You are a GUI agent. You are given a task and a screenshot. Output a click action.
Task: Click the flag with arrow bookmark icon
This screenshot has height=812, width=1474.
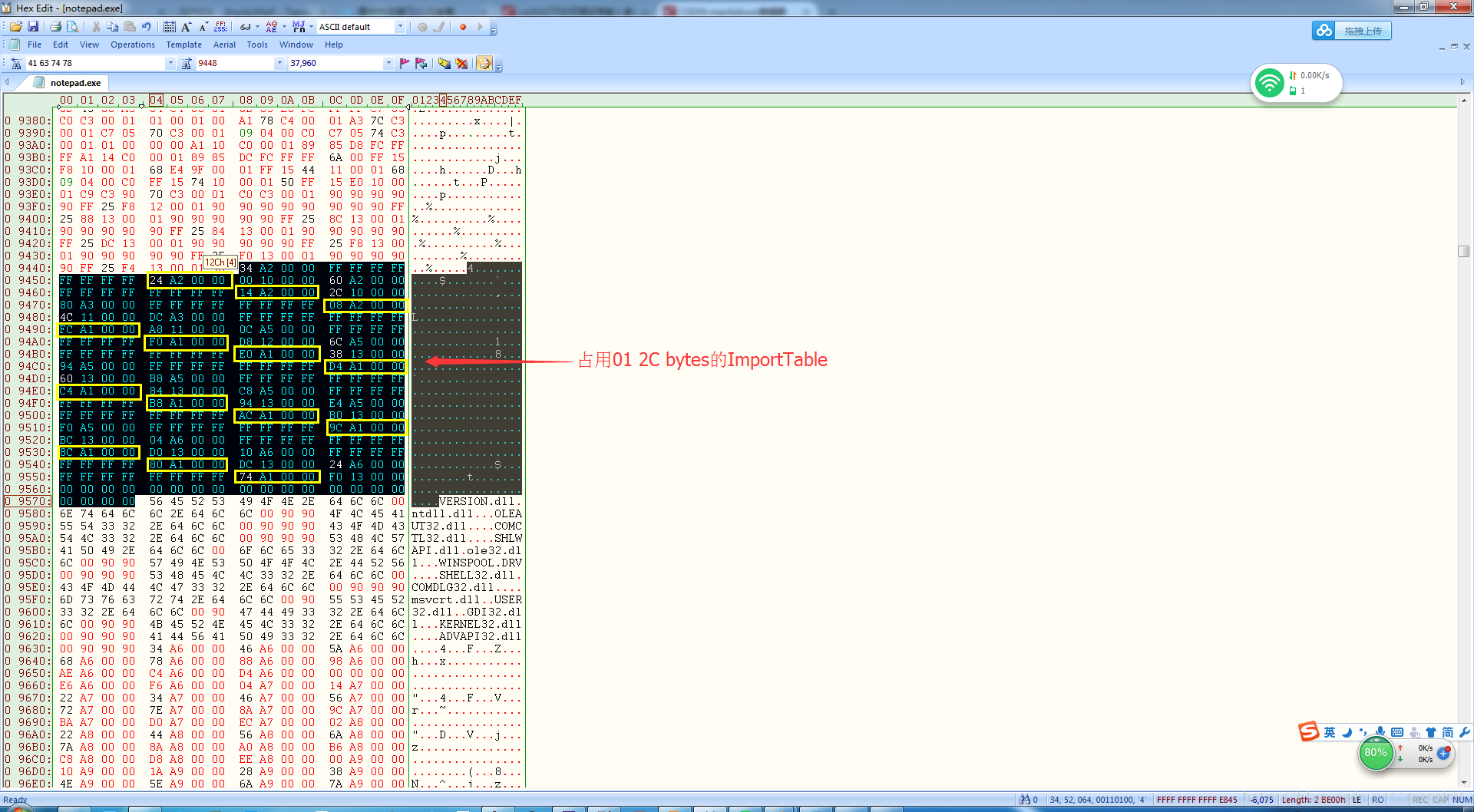click(x=421, y=63)
